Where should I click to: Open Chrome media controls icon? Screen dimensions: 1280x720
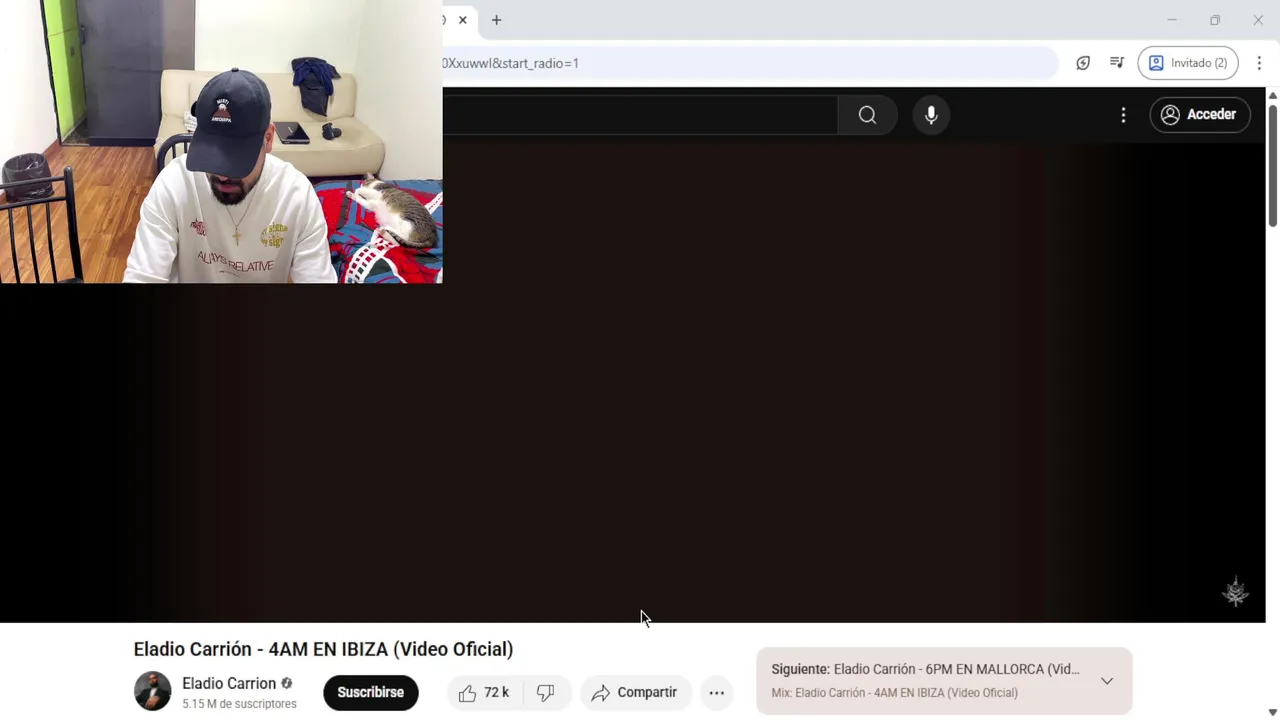[x=1117, y=63]
